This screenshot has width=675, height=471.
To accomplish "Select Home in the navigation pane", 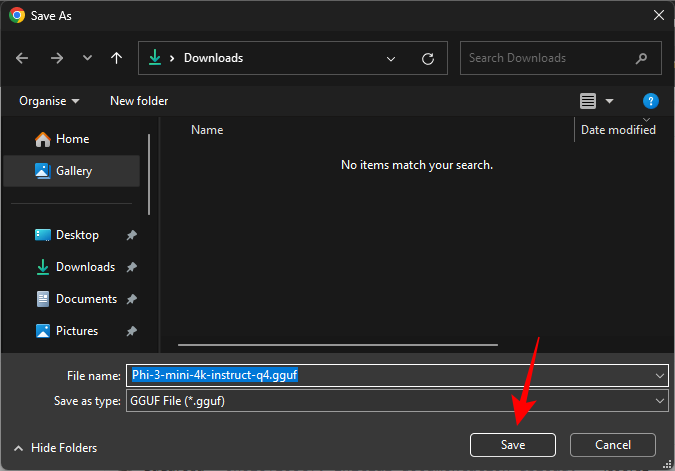I will (x=71, y=139).
